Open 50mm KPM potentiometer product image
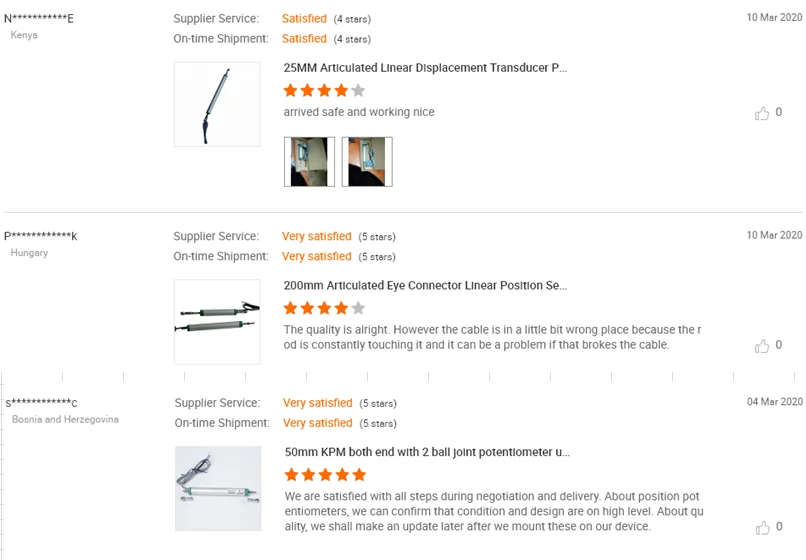Viewport: 806px width, 560px height. (x=218, y=488)
